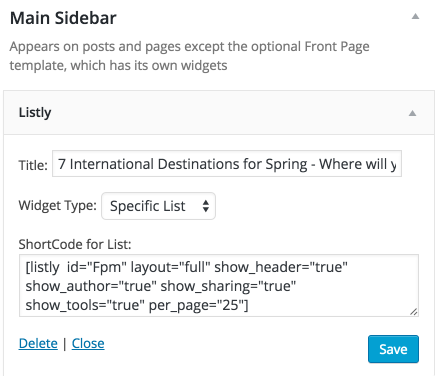Screen dimensions: 435x376
Task: Click the up-down arrows on Specific List
Action: click(206, 206)
